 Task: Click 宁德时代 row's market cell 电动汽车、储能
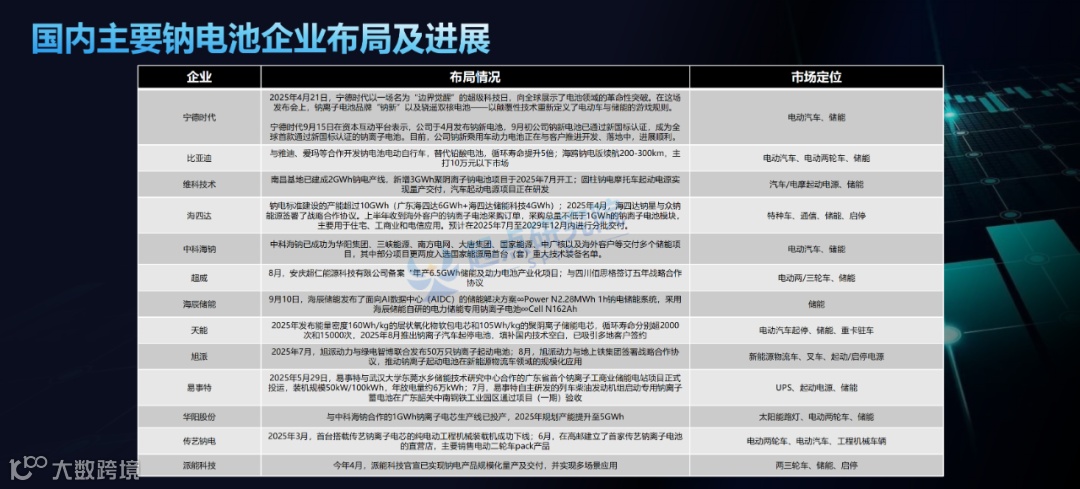tap(816, 117)
